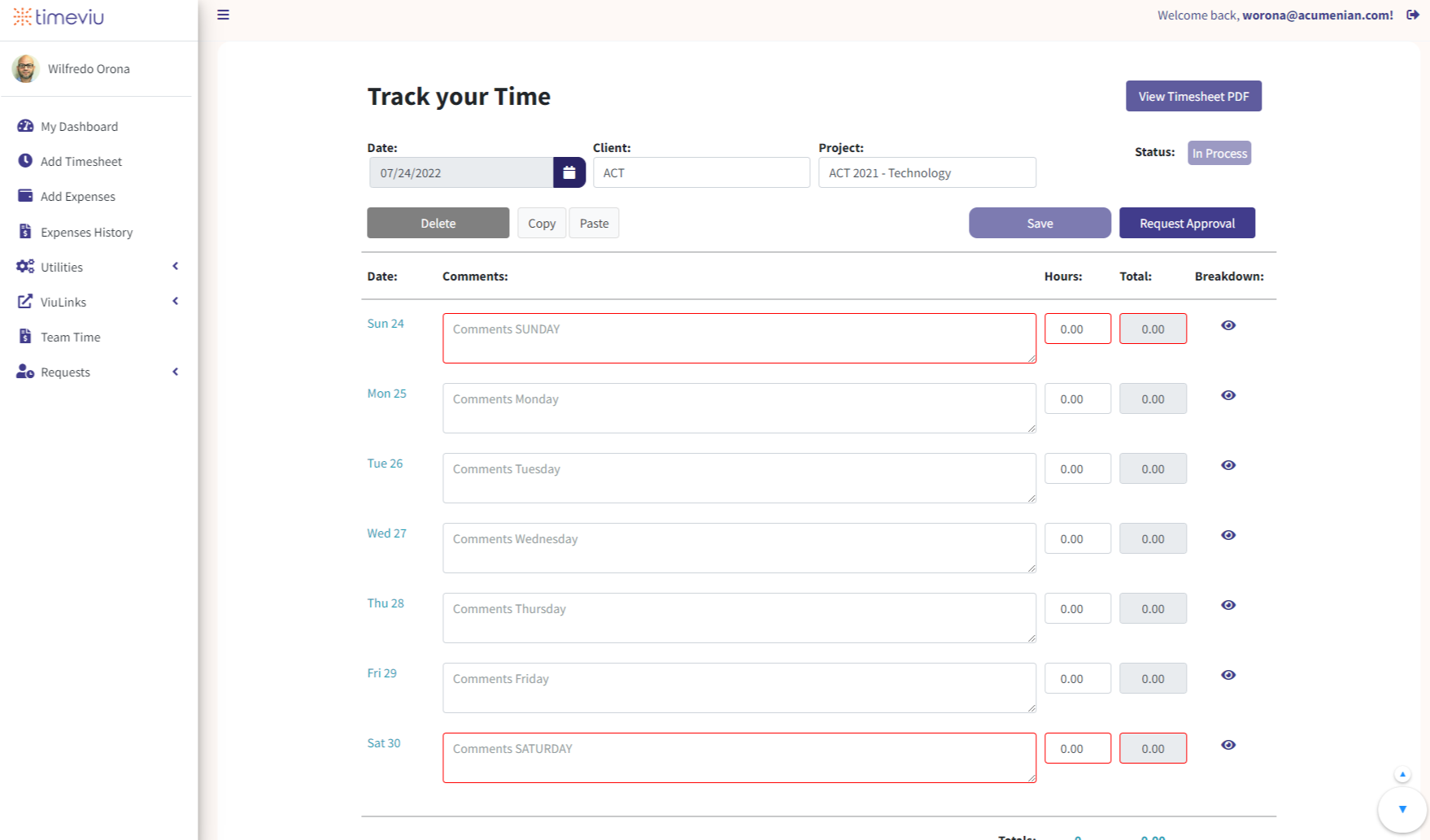Click the scroll-down arrow circle button
The height and width of the screenshot is (840, 1430).
1402,809
